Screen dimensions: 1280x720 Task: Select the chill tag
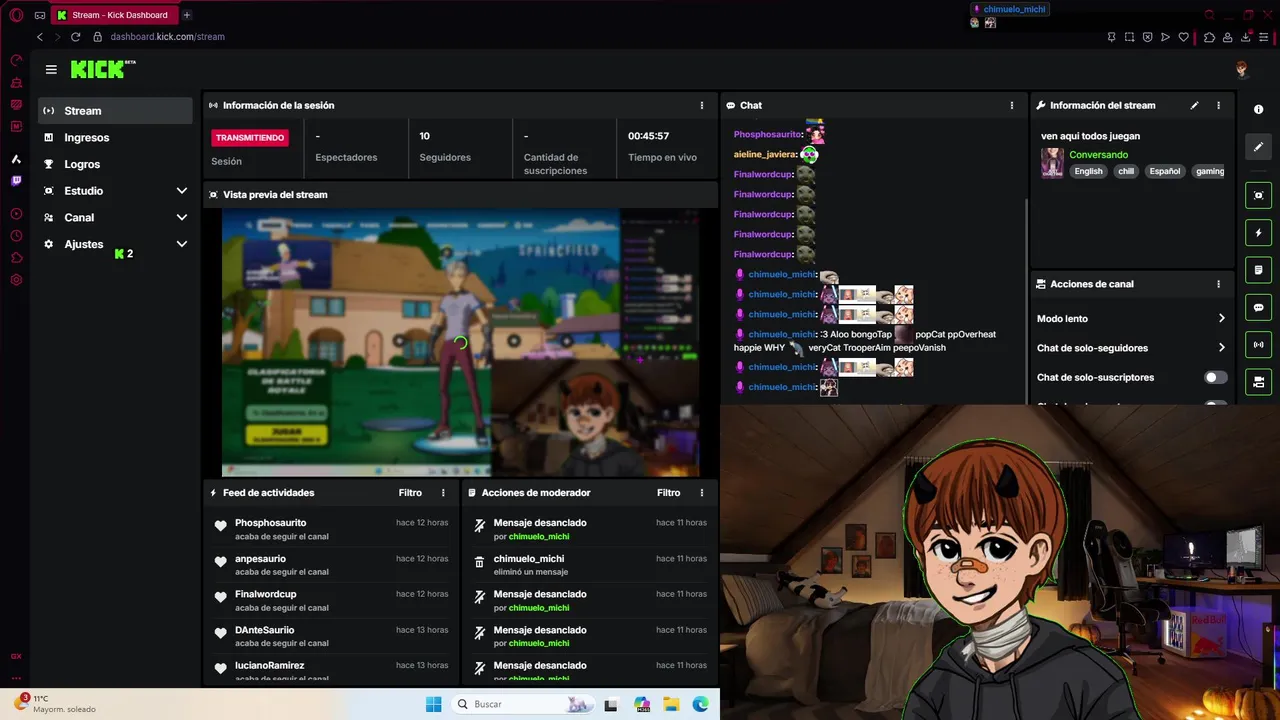1126,171
